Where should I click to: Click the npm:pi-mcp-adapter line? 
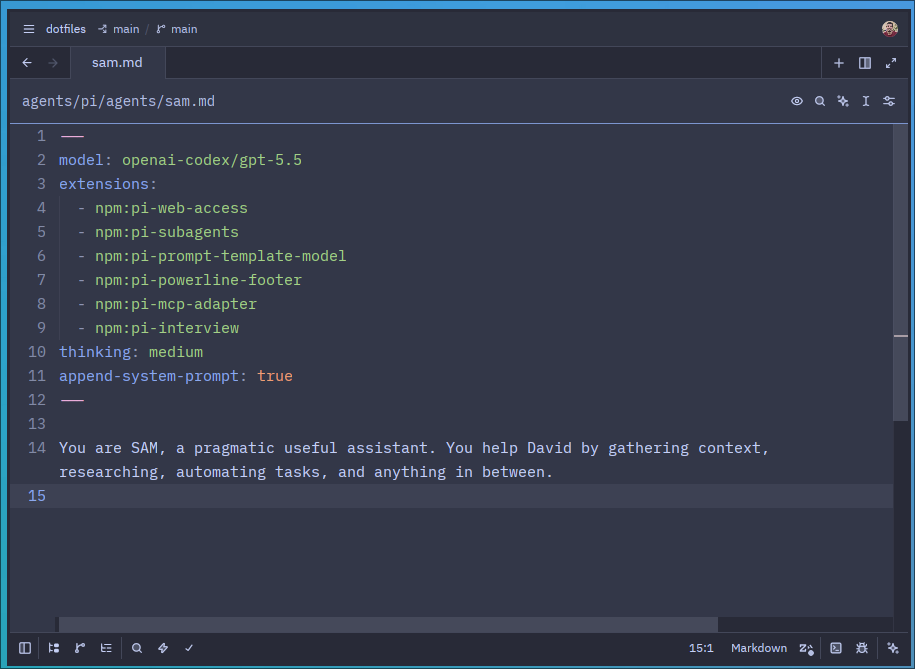pos(176,304)
